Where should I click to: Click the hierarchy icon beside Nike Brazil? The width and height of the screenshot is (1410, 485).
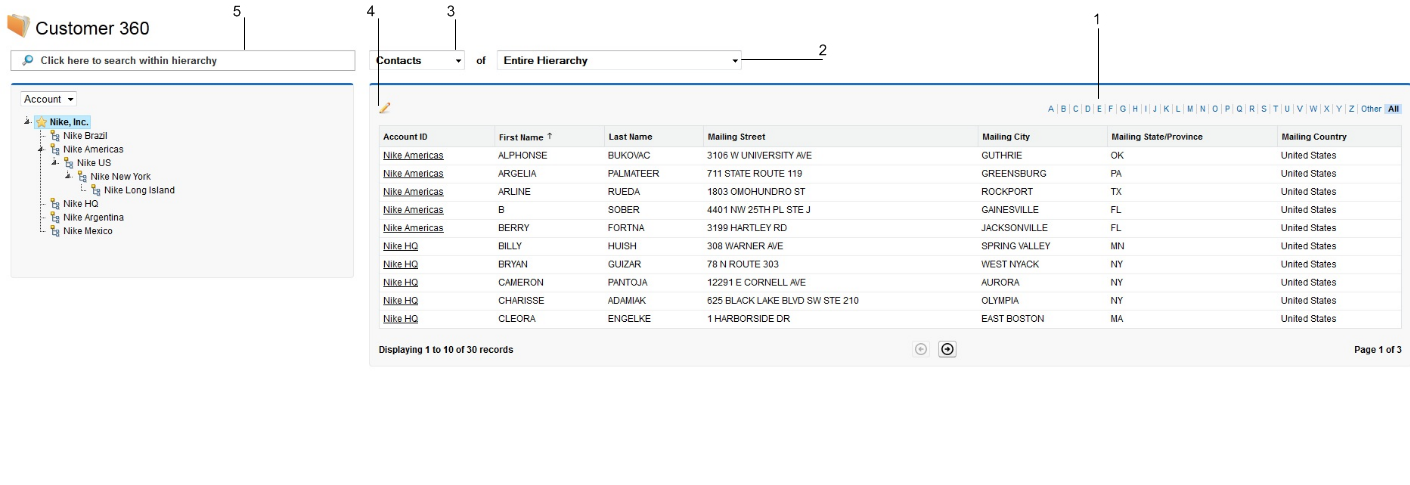[x=56, y=136]
